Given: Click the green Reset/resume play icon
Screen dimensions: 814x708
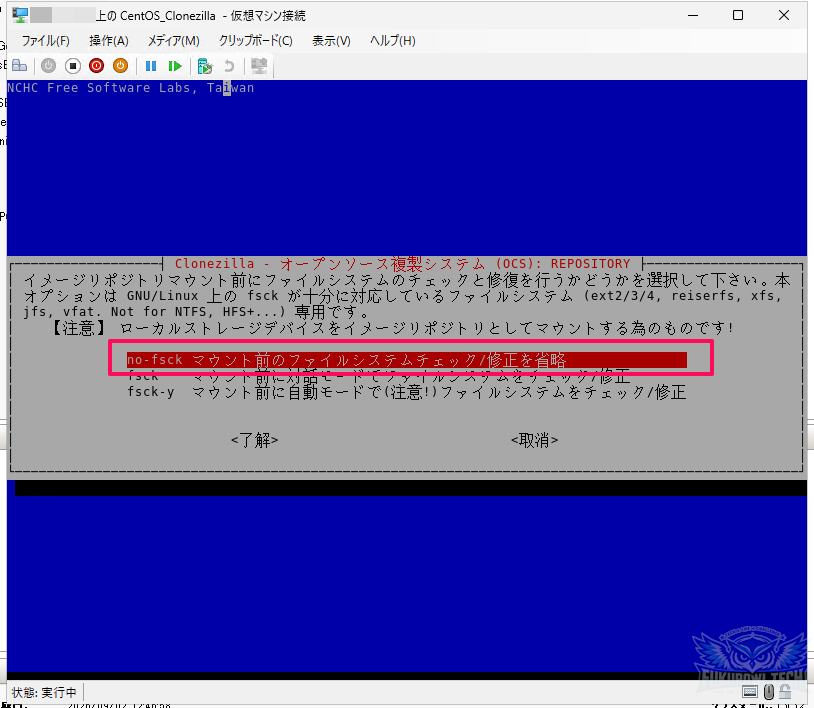Looking at the screenshot, I should click(175, 66).
